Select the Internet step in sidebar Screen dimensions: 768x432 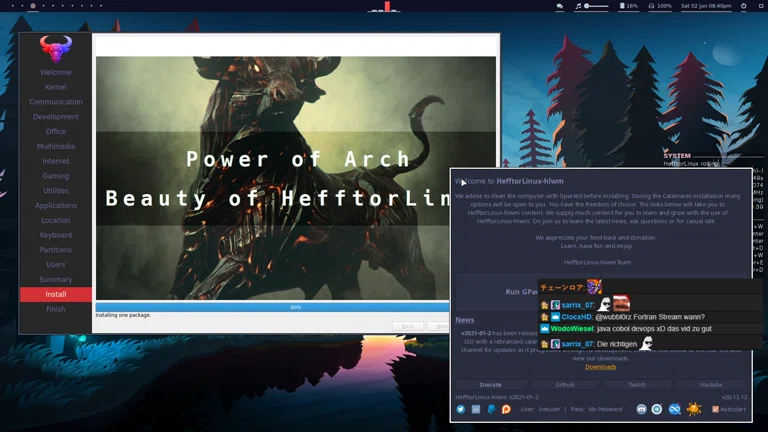click(56, 161)
